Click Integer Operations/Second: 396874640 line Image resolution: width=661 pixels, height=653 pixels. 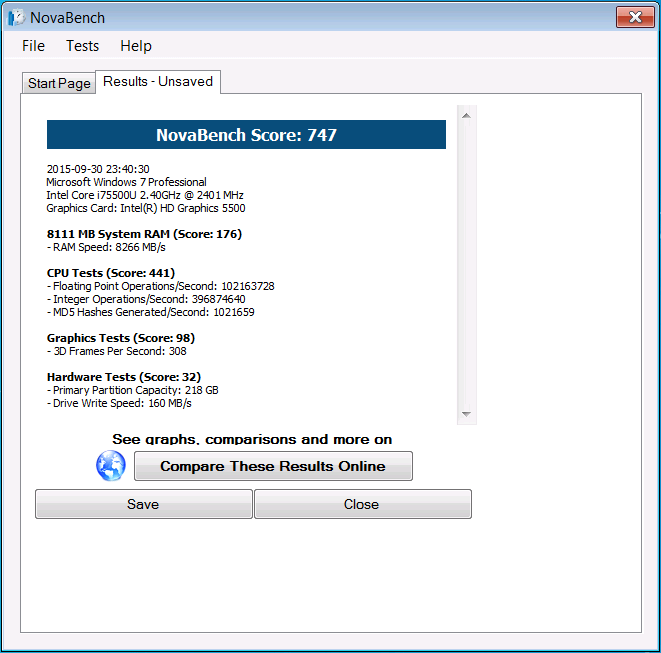pos(146,299)
